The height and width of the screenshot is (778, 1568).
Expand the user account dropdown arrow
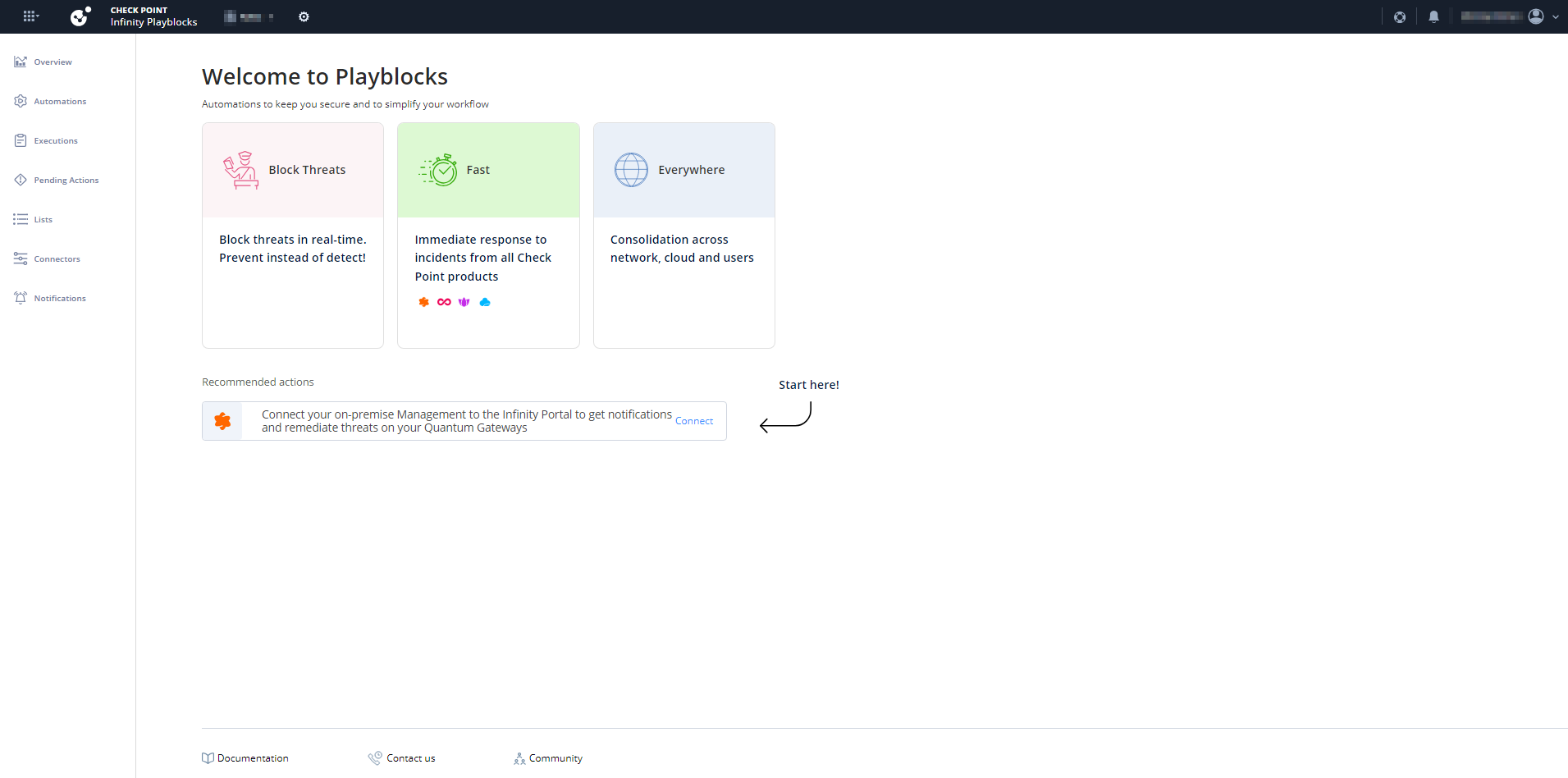tap(1556, 17)
